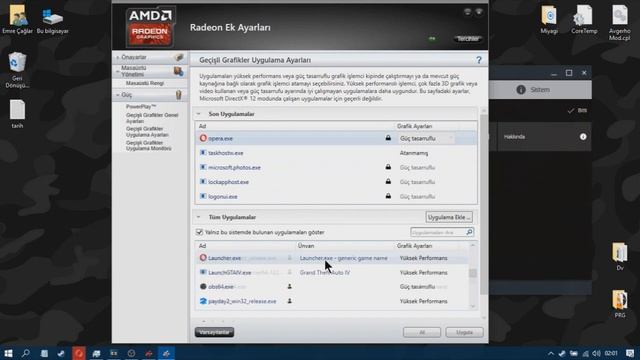Click the volume icon in the system tray
The width and height of the screenshot is (640, 360).
click(x=596, y=353)
